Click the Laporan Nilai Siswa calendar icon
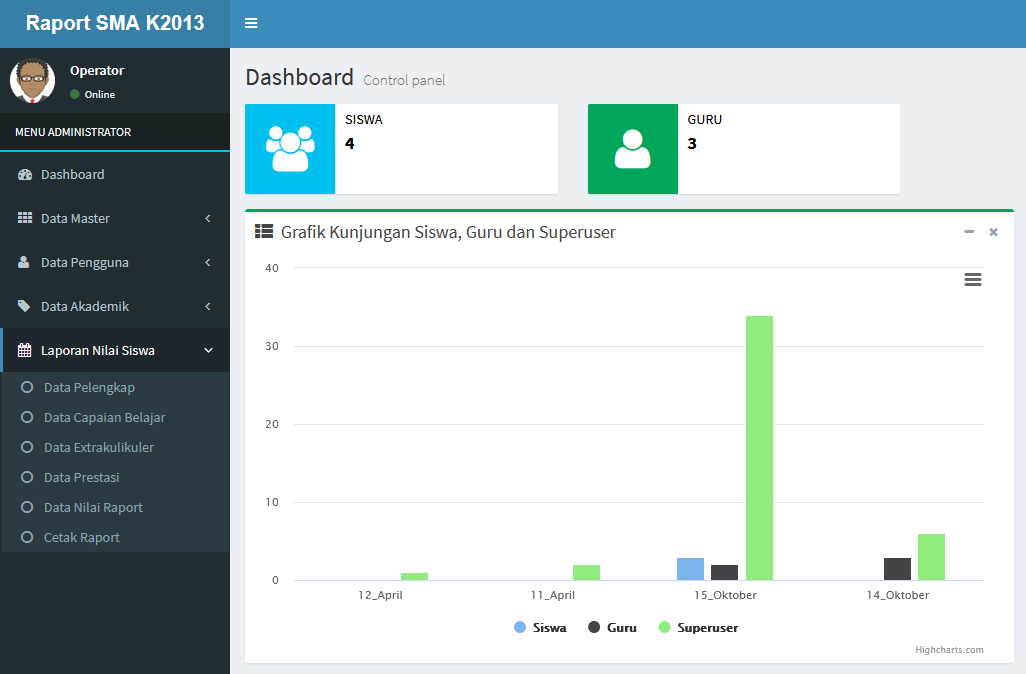 coord(24,350)
